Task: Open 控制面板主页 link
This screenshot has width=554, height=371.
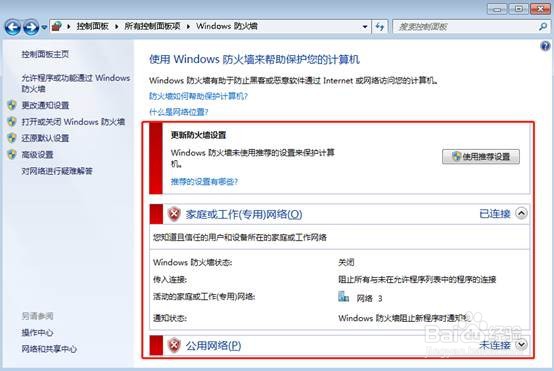Action: tap(45, 54)
